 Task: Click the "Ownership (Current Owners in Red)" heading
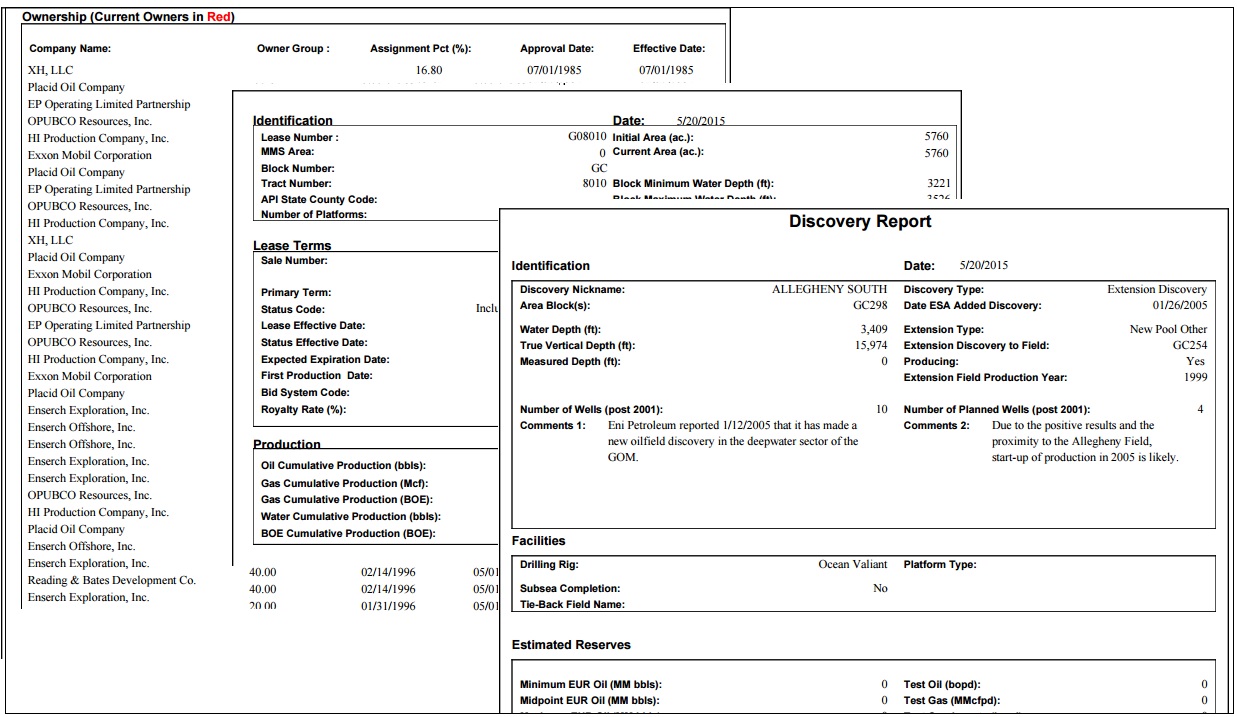pyautogui.click(x=128, y=17)
